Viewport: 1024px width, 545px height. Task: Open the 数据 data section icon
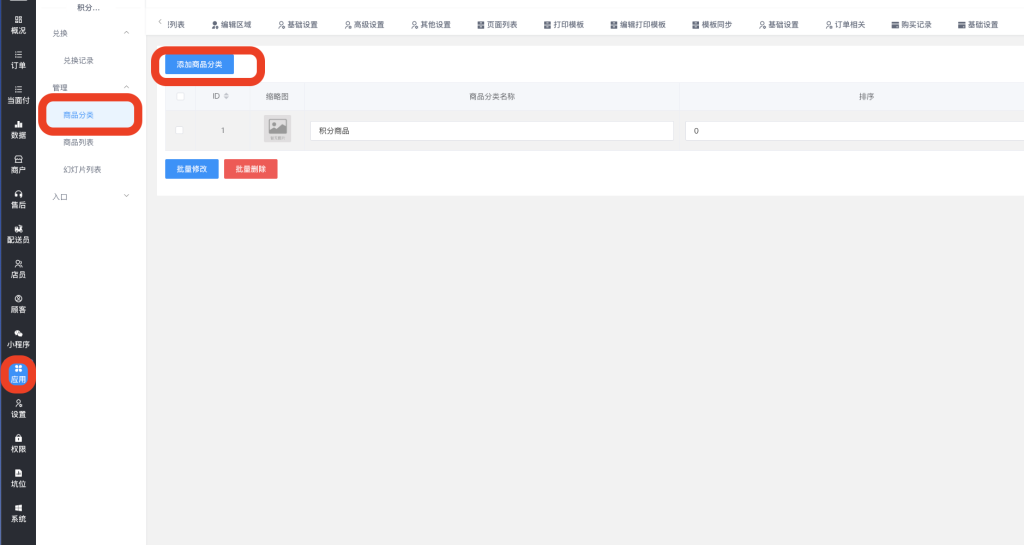pyautogui.click(x=18, y=129)
